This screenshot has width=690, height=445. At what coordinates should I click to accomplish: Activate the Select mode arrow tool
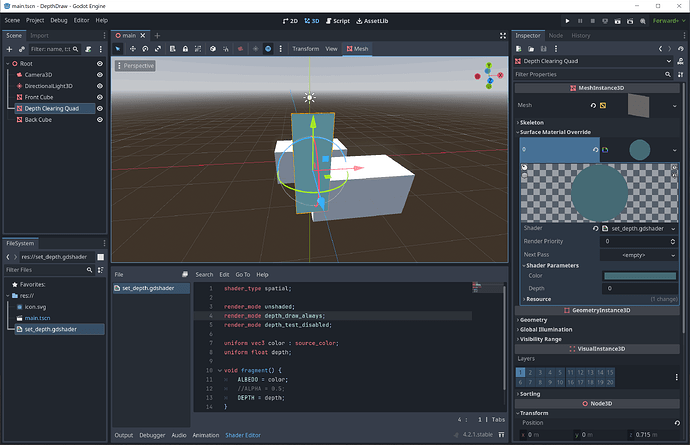tap(117, 49)
